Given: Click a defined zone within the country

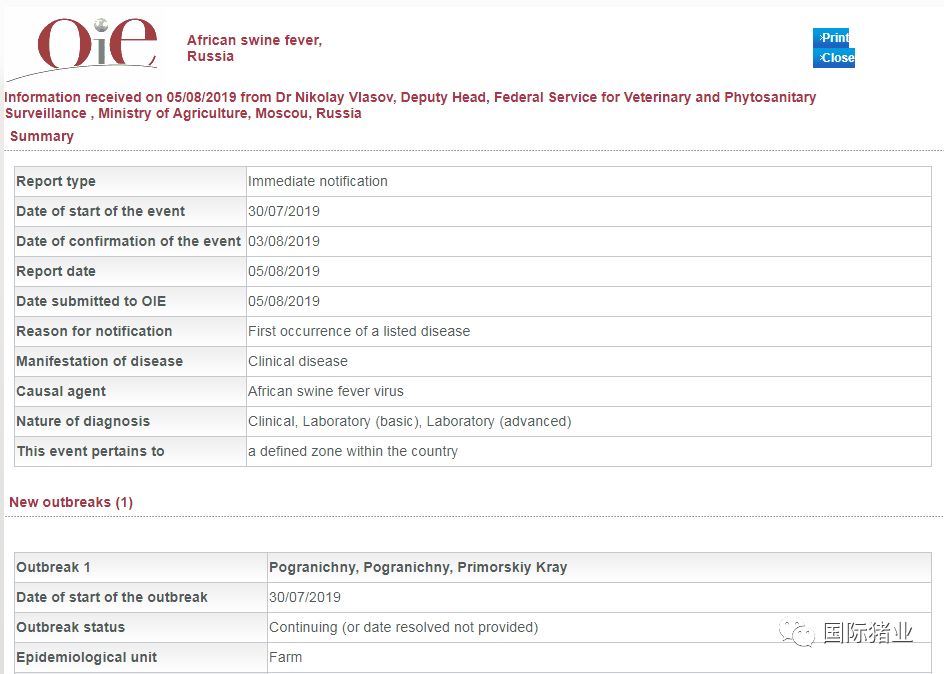Looking at the screenshot, I should pos(353,451).
